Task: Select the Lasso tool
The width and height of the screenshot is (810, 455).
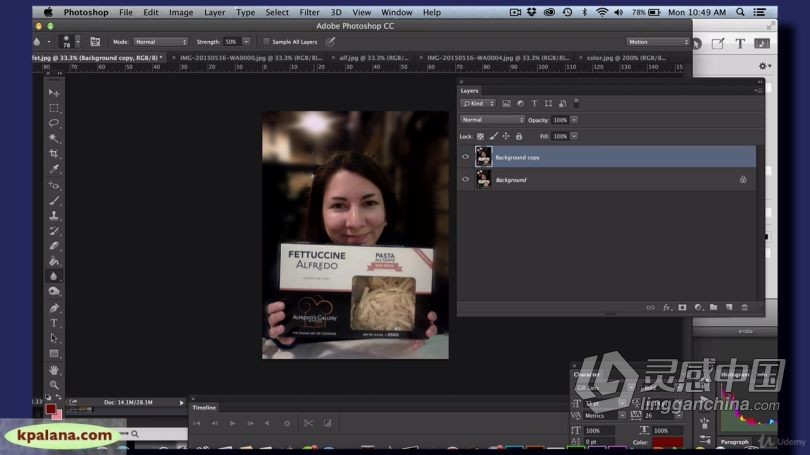Action: point(54,123)
